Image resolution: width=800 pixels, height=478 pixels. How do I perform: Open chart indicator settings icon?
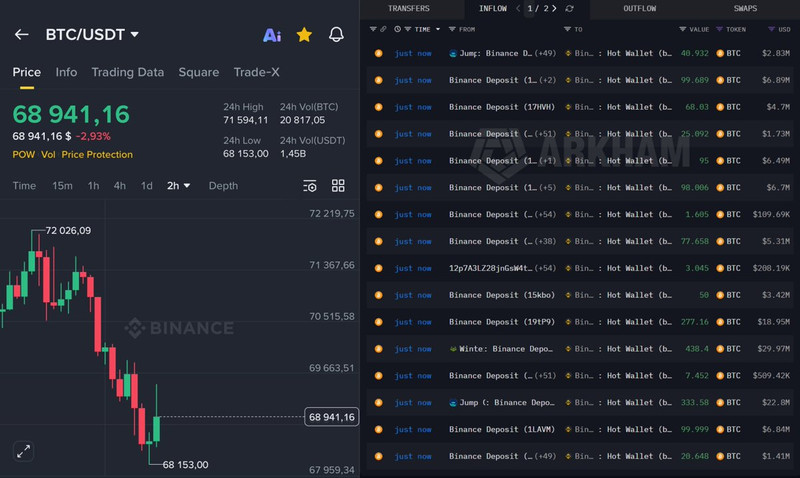(310, 186)
